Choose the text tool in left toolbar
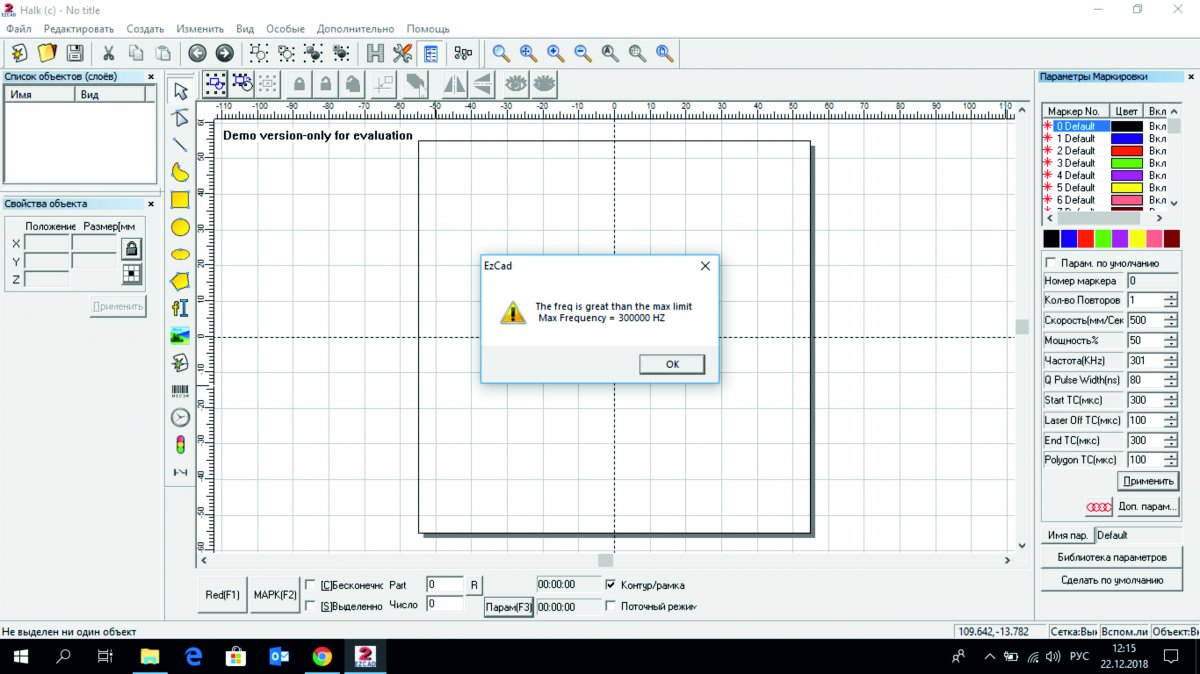 point(180,308)
